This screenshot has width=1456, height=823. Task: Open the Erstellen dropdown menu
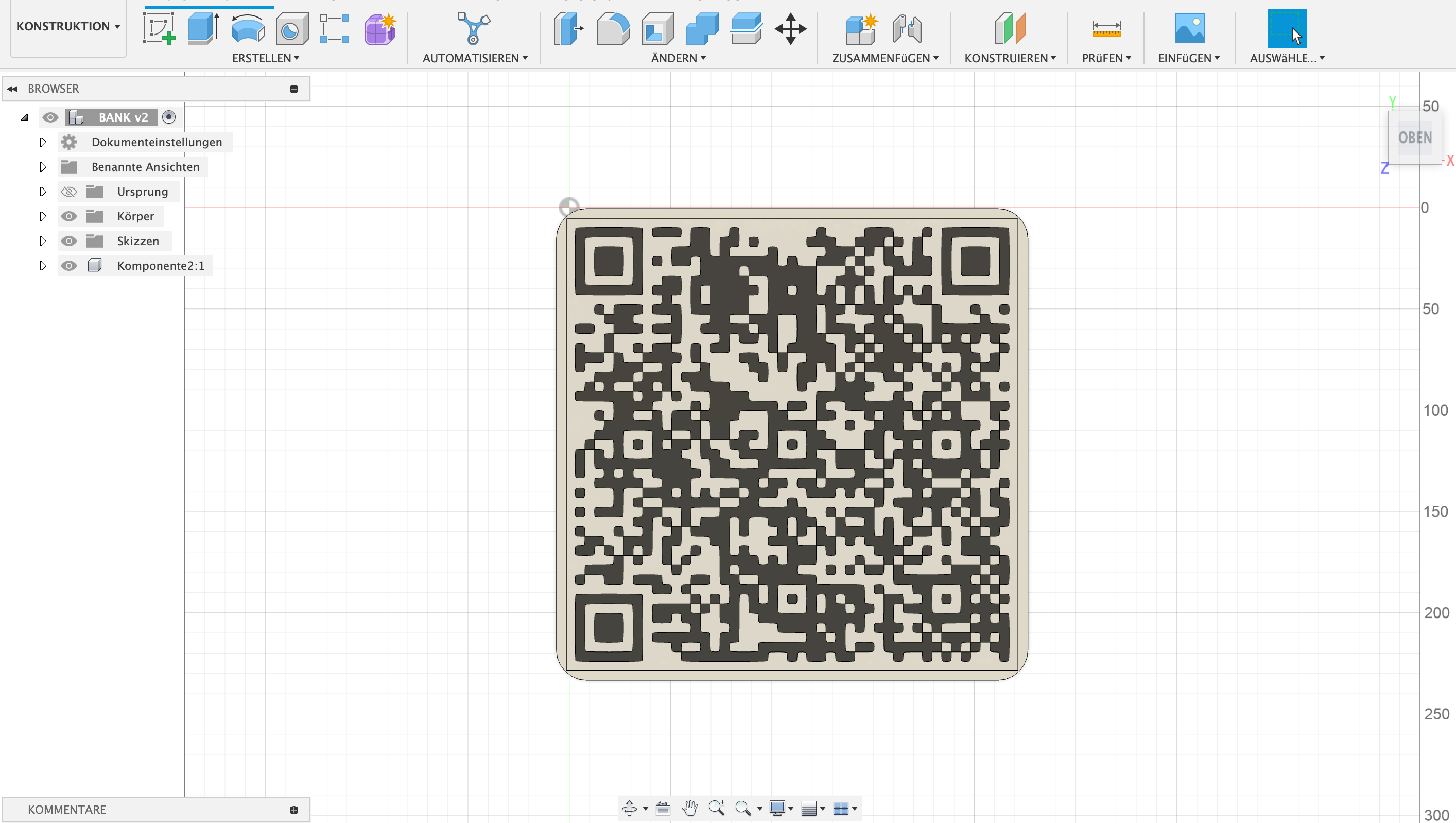point(266,58)
